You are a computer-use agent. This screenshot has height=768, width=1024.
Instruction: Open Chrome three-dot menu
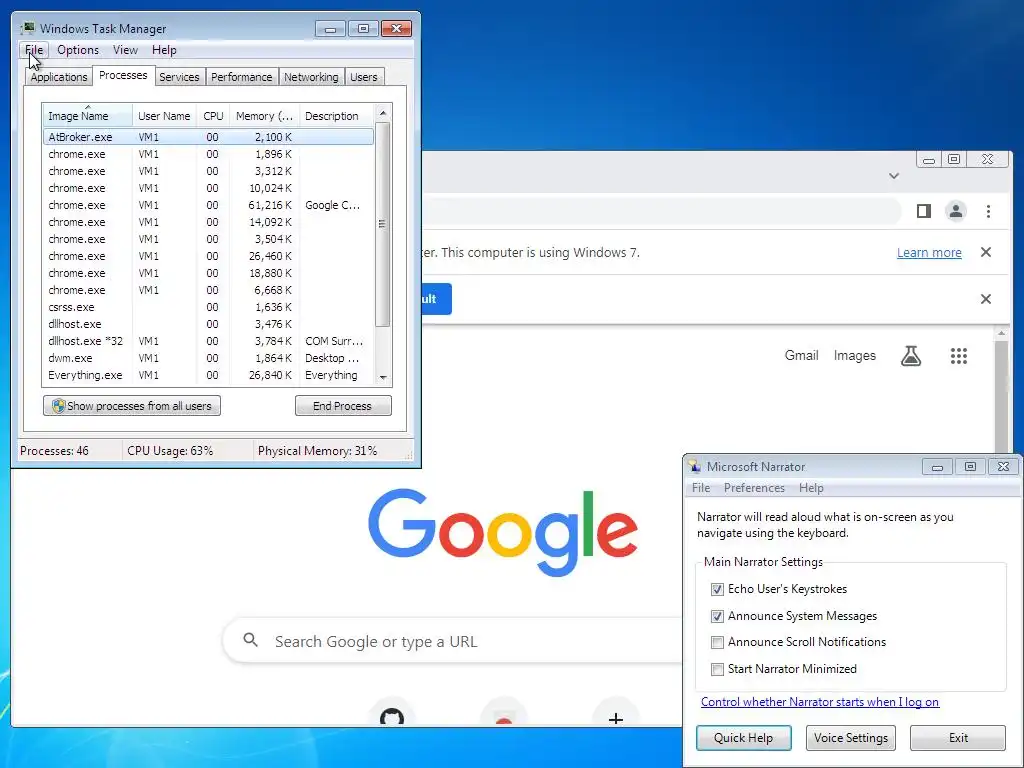pos(988,211)
